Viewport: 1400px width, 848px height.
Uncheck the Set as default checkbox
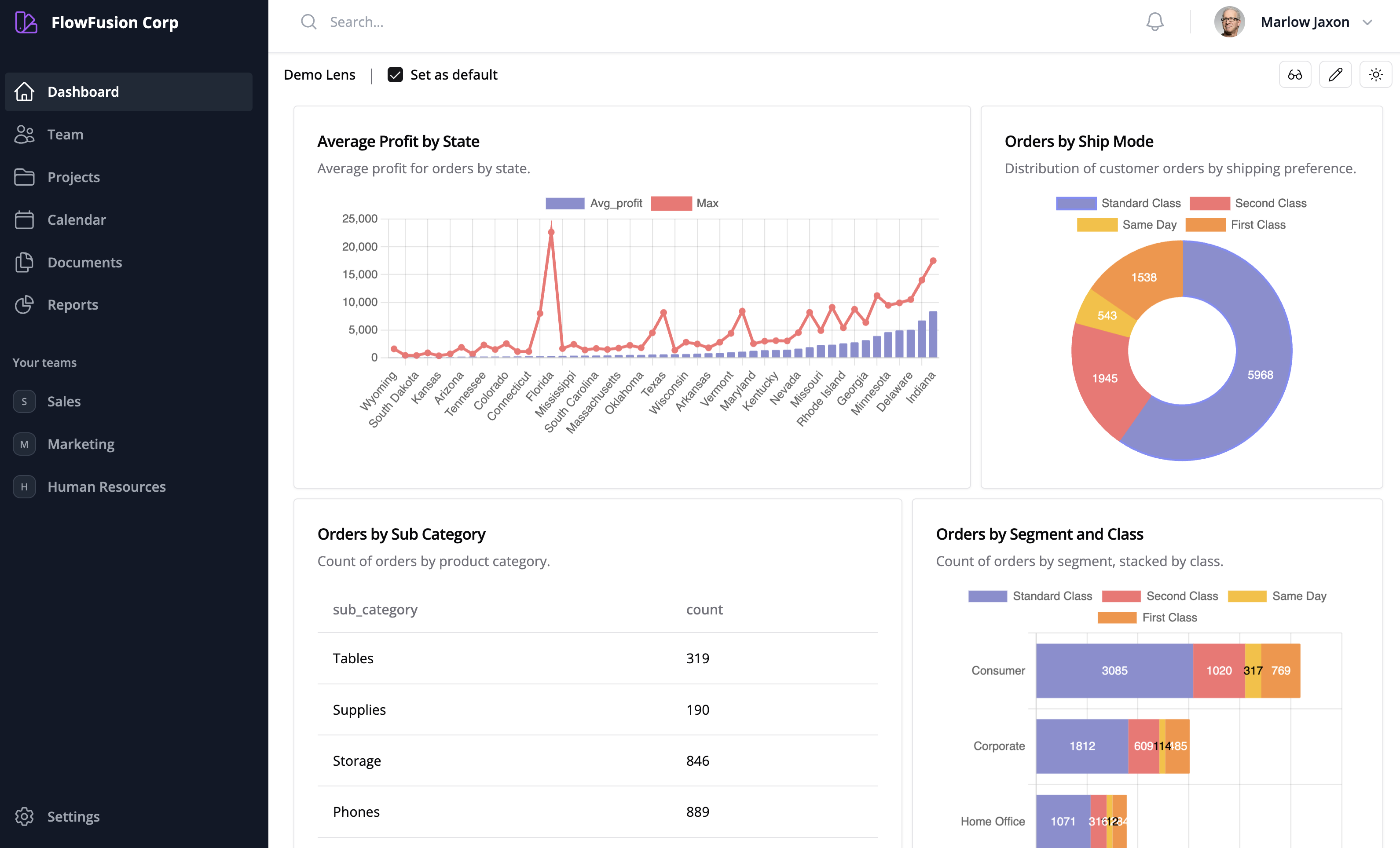395,75
